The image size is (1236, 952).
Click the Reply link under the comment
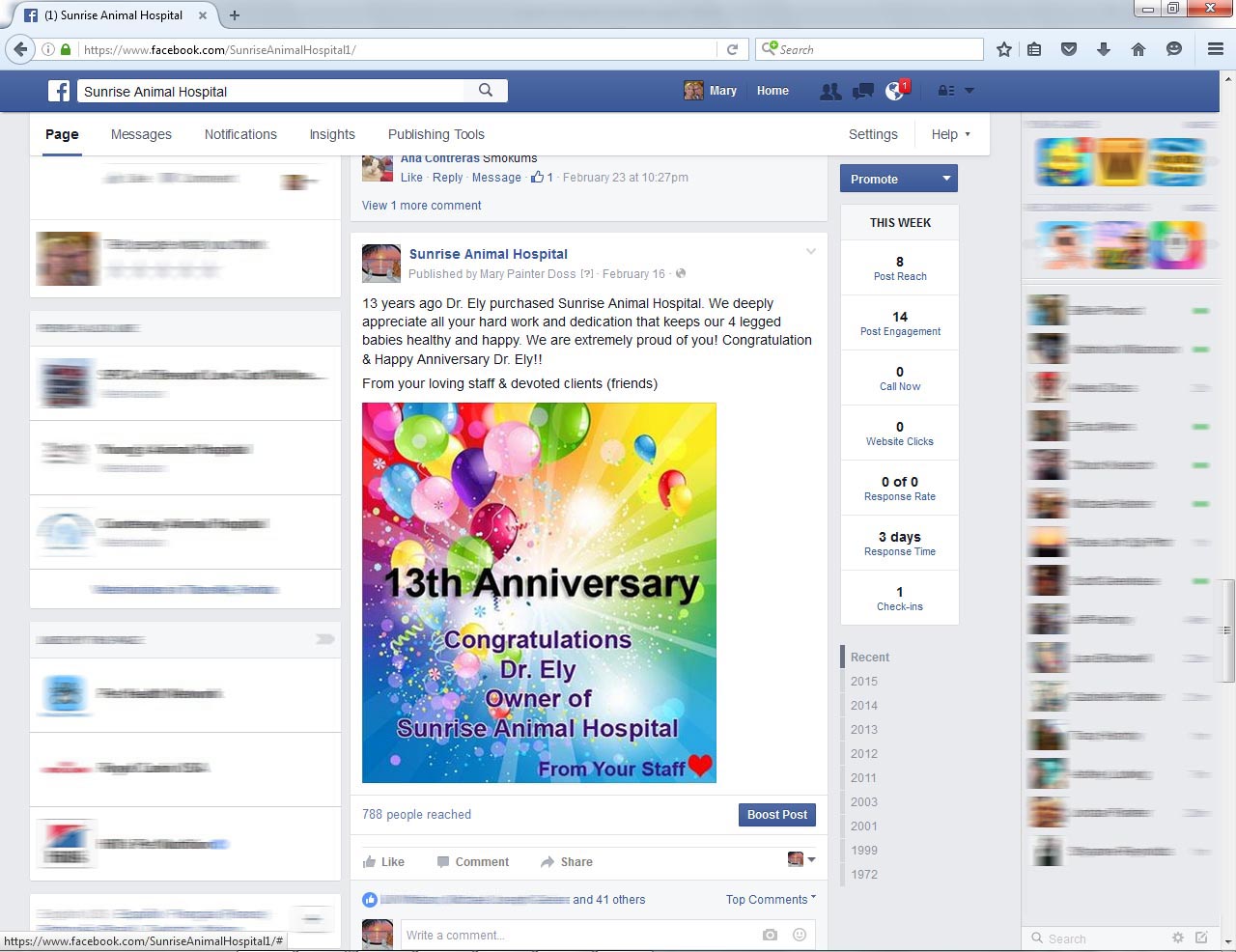(x=448, y=177)
